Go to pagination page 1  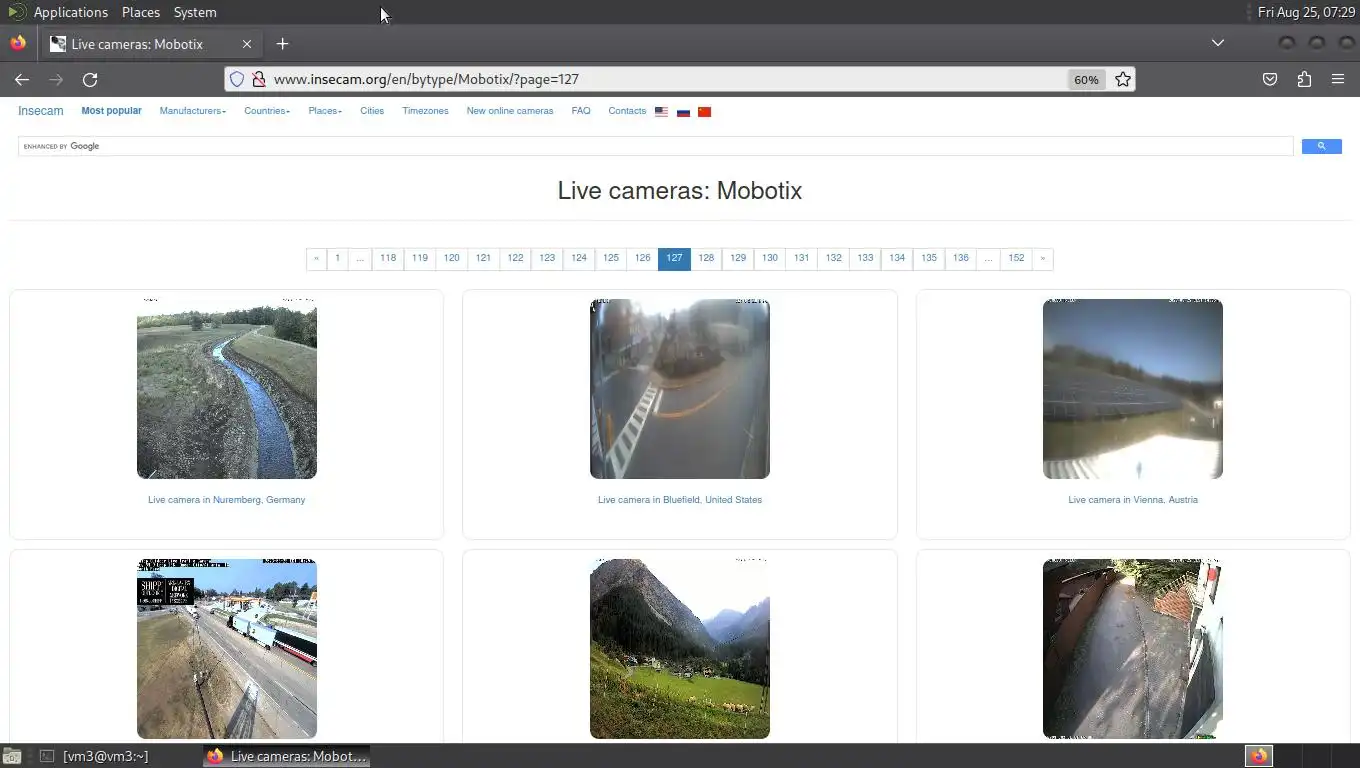point(337,258)
